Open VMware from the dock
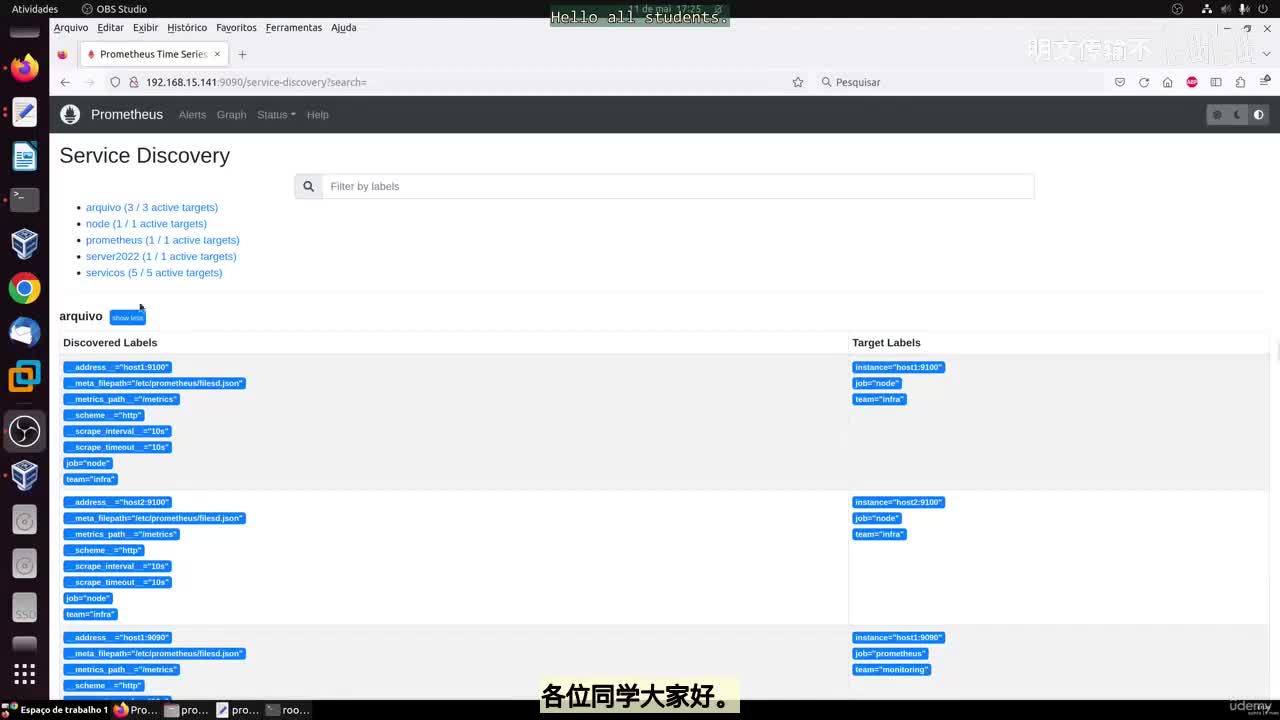The image size is (1280, 720). pyautogui.click(x=24, y=376)
